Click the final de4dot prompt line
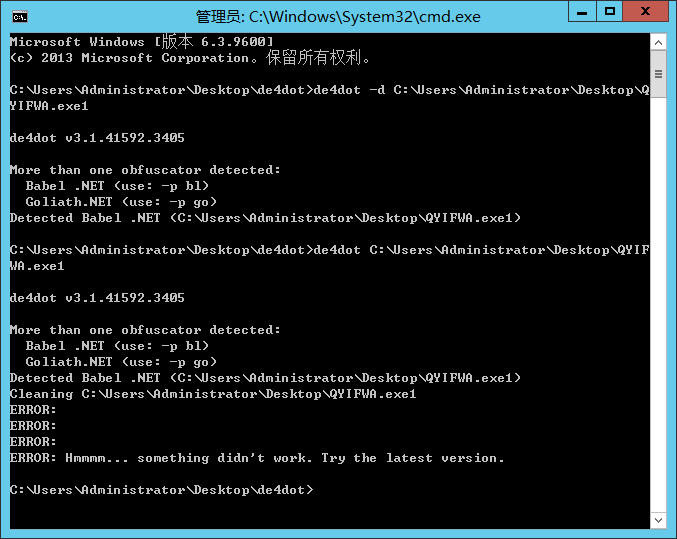Viewport: 677px width, 539px height. [x=161, y=490]
